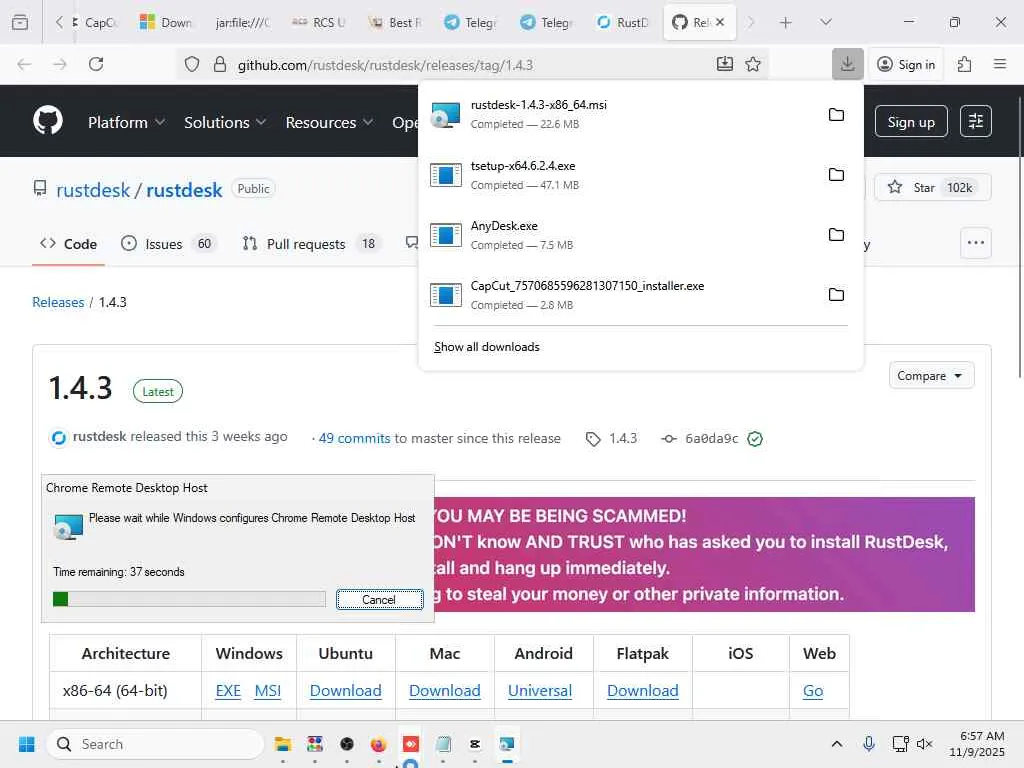This screenshot has height=768, width=1024.
Task: Download the Windows x86-64 EXE
Action: pos(228,690)
